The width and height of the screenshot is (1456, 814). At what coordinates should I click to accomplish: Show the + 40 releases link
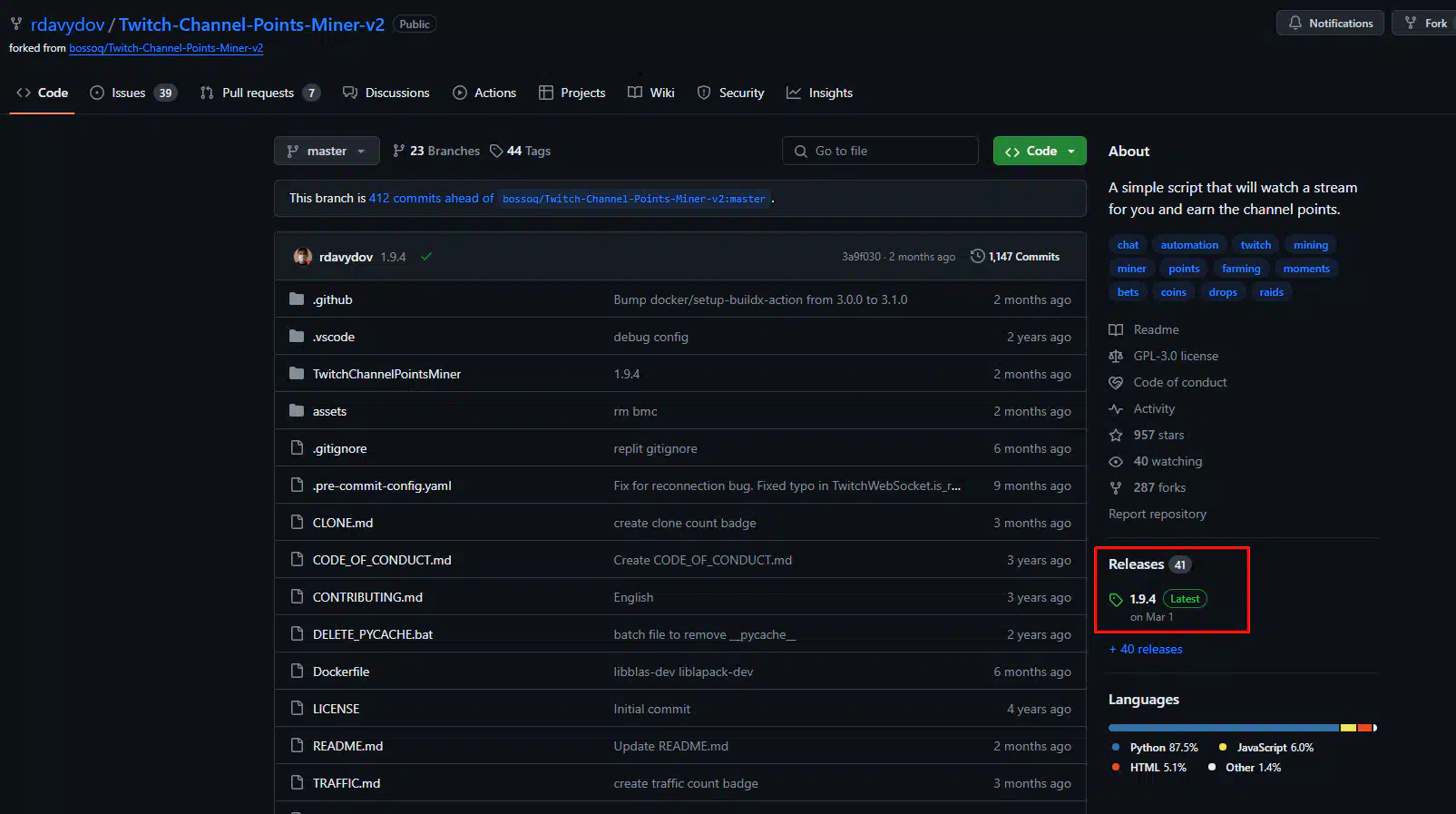1146,649
